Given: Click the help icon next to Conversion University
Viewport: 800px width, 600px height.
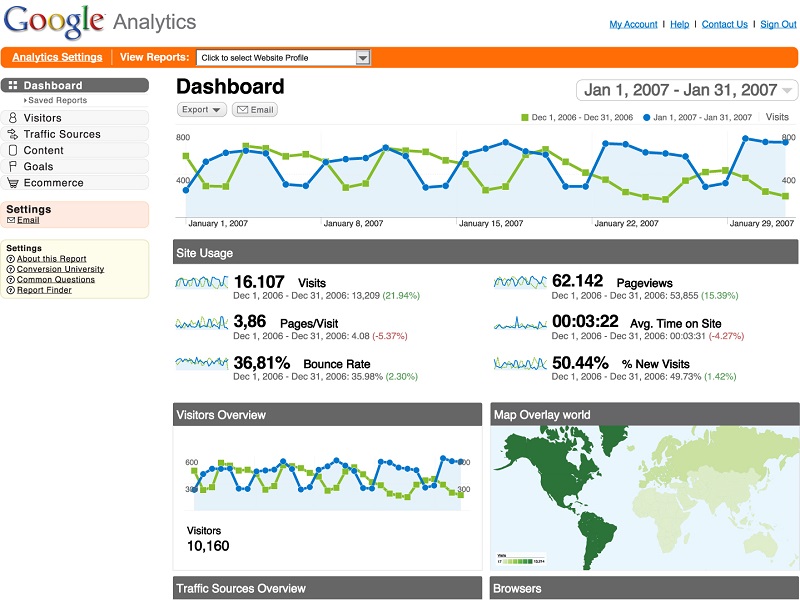Looking at the screenshot, I should [10, 269].
